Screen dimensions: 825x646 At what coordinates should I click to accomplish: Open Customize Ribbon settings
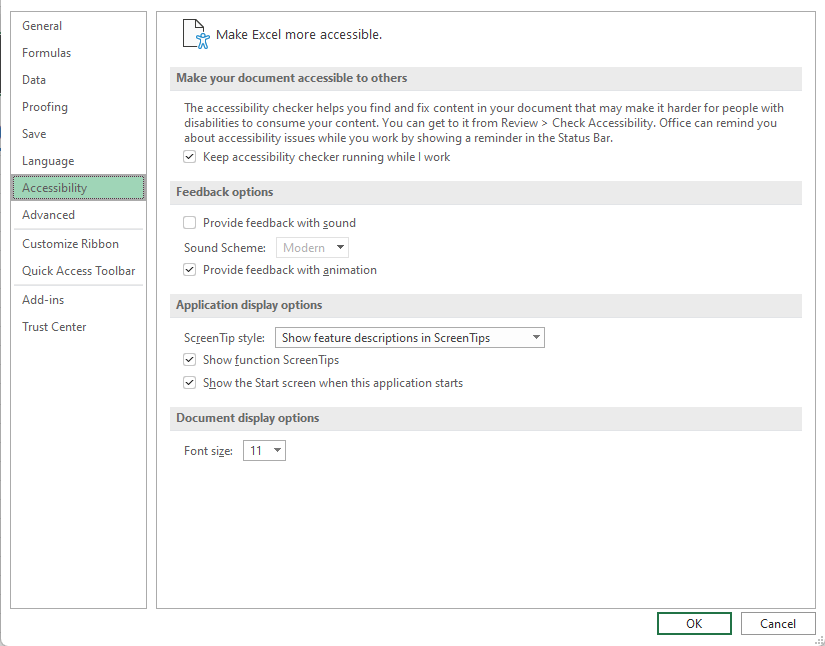point(78,244)
